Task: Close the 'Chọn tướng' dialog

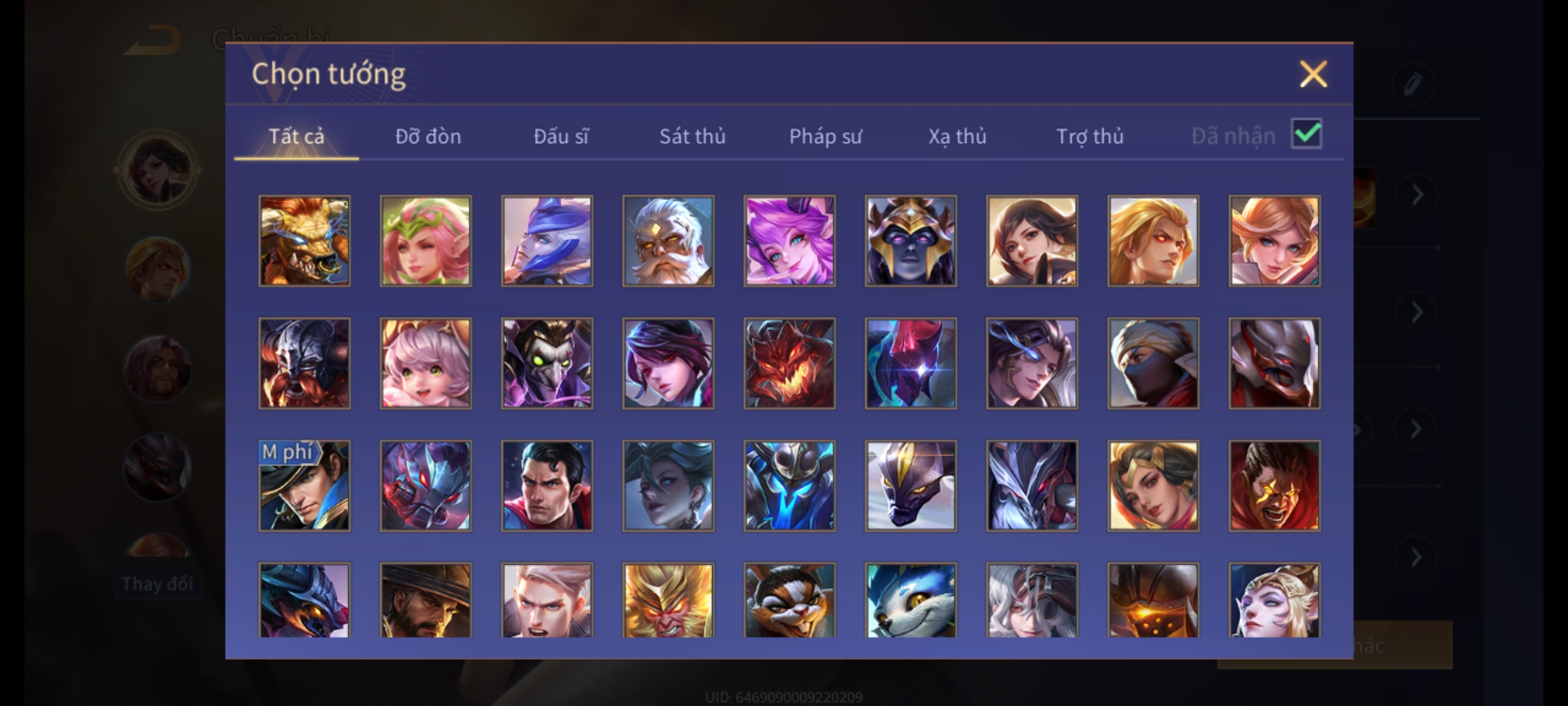Action: (1313, 74)
